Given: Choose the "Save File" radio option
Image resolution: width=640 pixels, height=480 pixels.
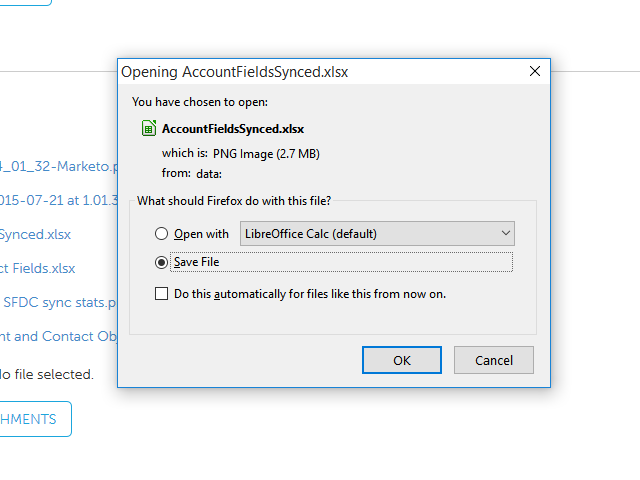Looking at the screenshot, I should pos(162,262).
